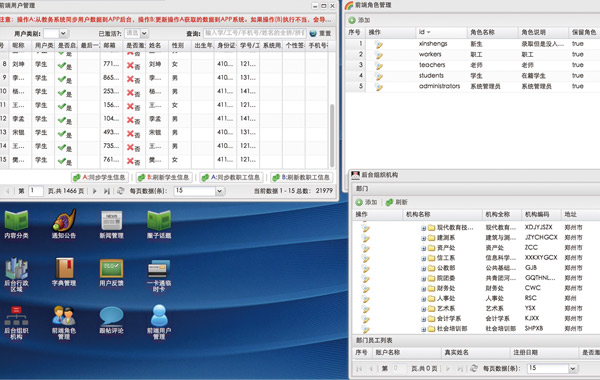Open 字典管理 book icon
Viewport: 600px width, 380px height.
[64, 272]
